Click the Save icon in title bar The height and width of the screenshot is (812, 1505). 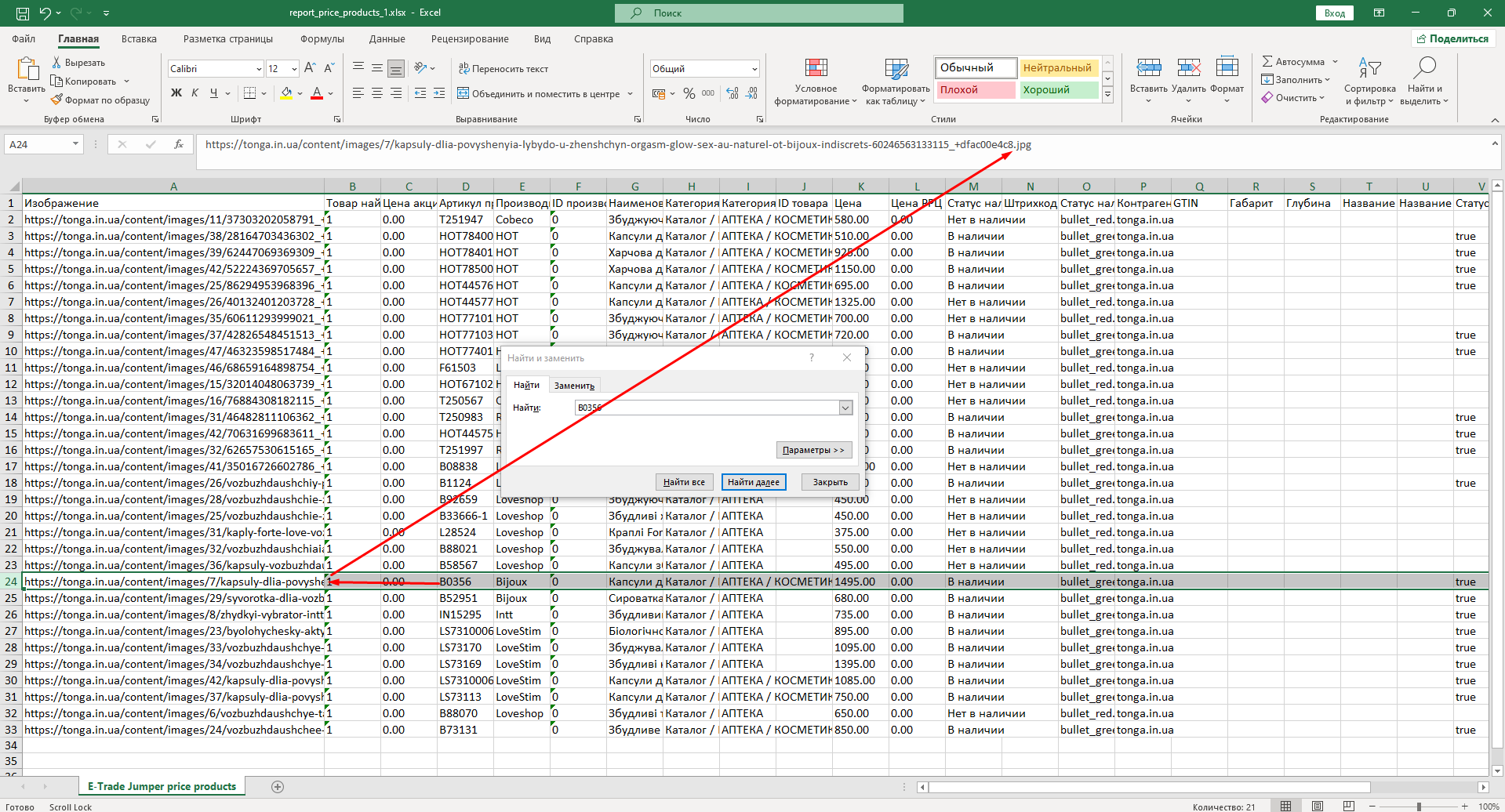point(23,13)
